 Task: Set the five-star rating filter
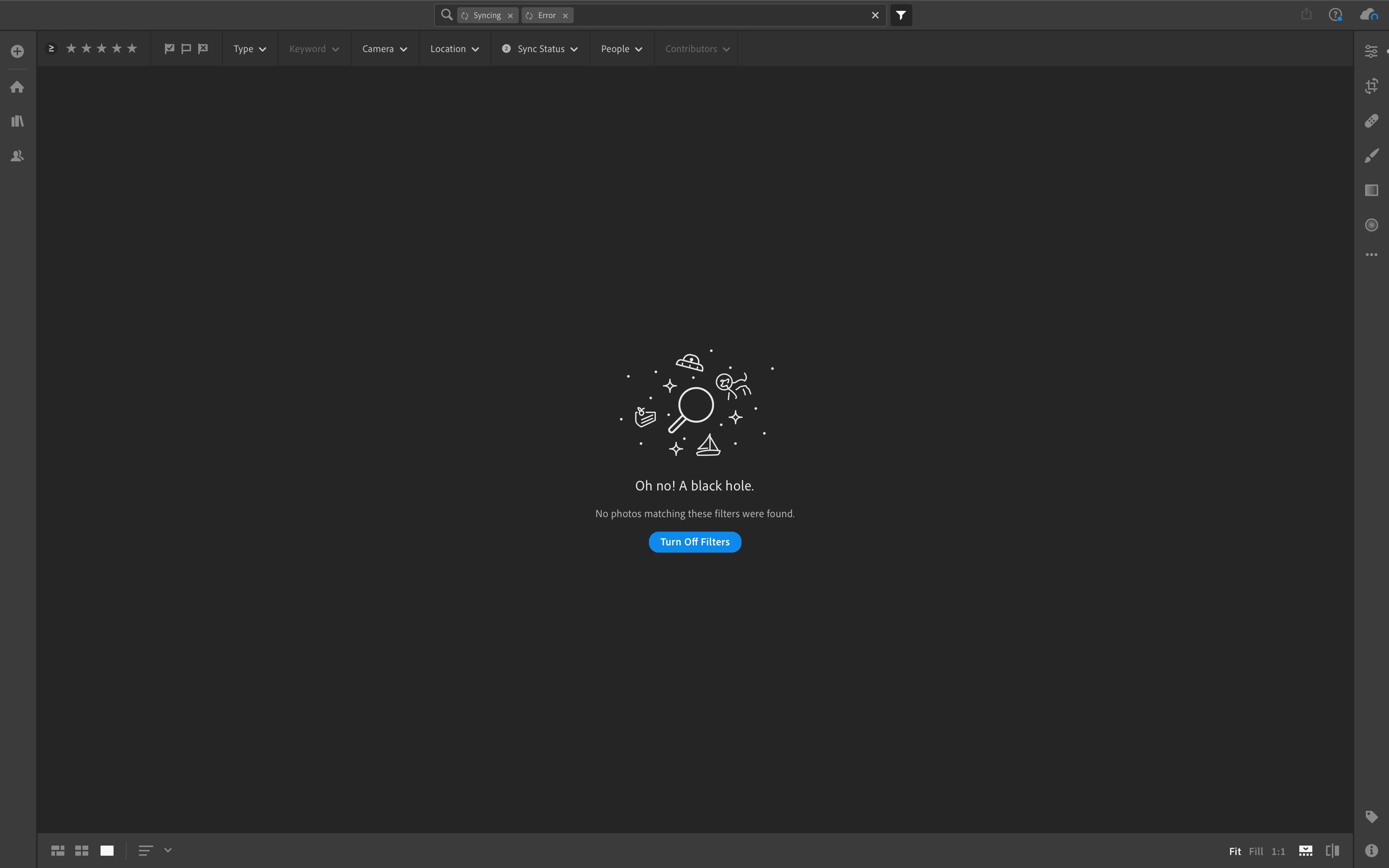pos(132,49)
